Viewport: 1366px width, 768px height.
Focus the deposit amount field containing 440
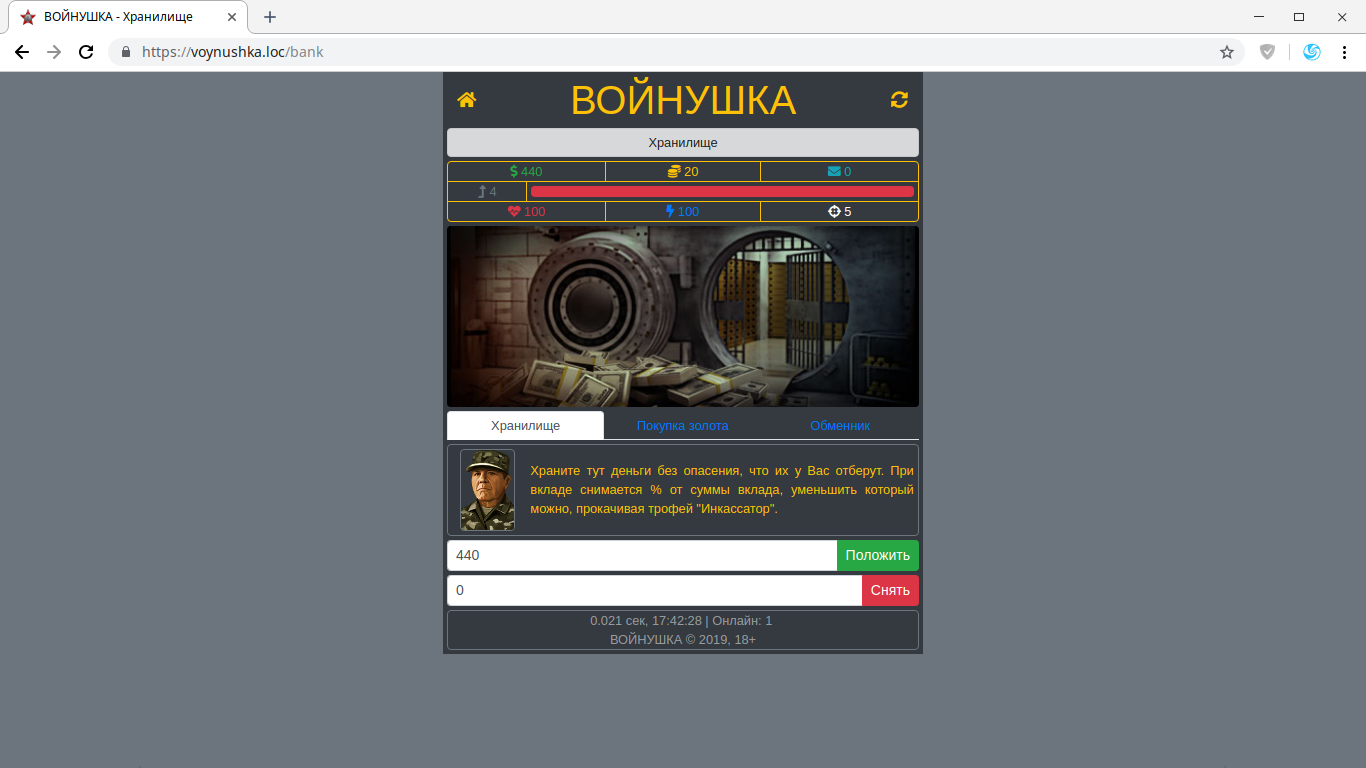[641, 556]
